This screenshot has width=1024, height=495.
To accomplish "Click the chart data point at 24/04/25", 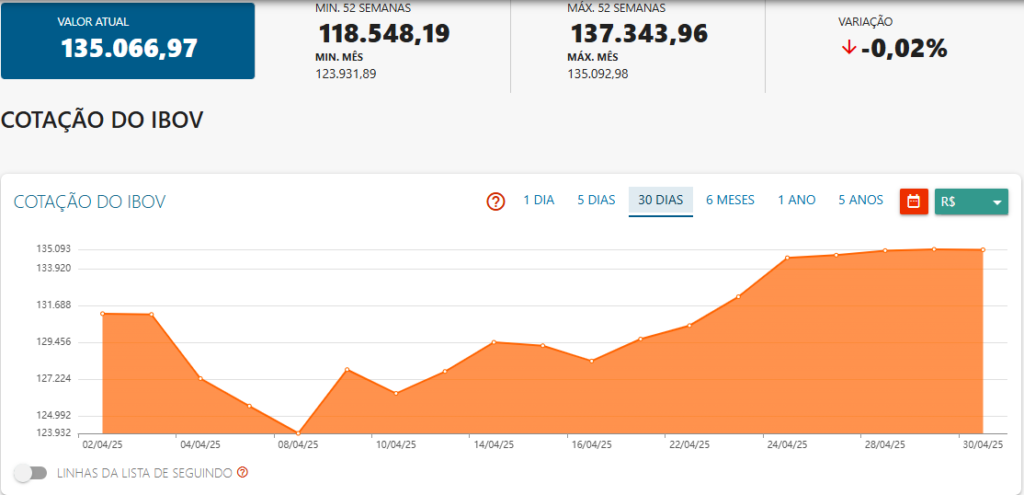I will pyautogui.click(x=788, y=258).
